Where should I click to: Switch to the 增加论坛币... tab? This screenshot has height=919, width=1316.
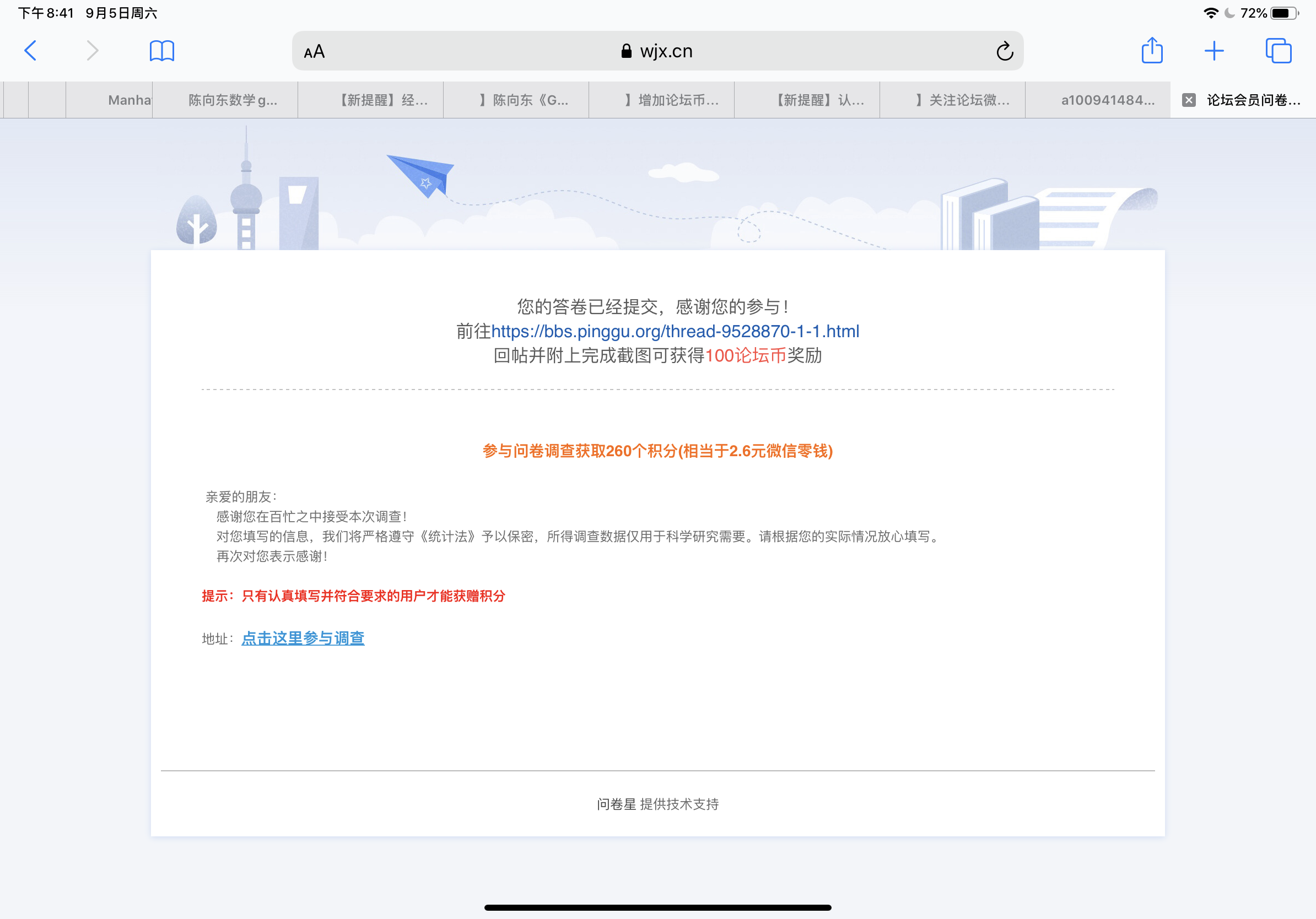[x=672, y=100]
